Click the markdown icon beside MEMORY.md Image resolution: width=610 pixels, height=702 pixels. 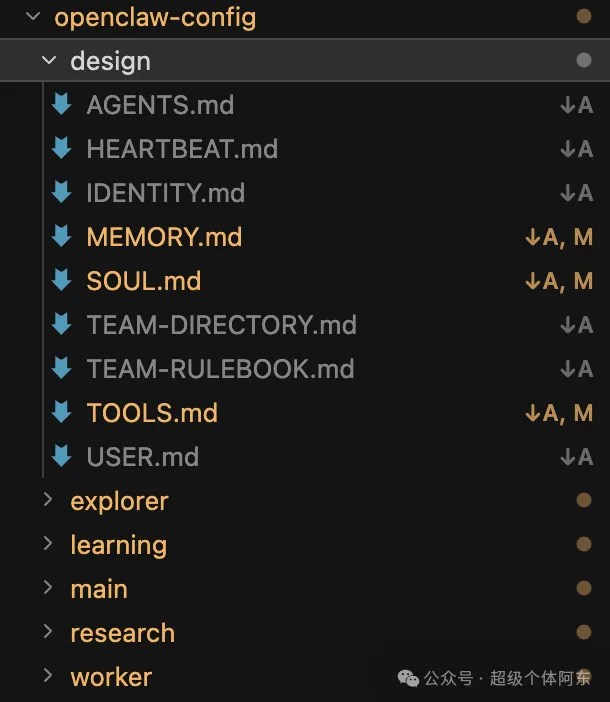click(62, 236)
